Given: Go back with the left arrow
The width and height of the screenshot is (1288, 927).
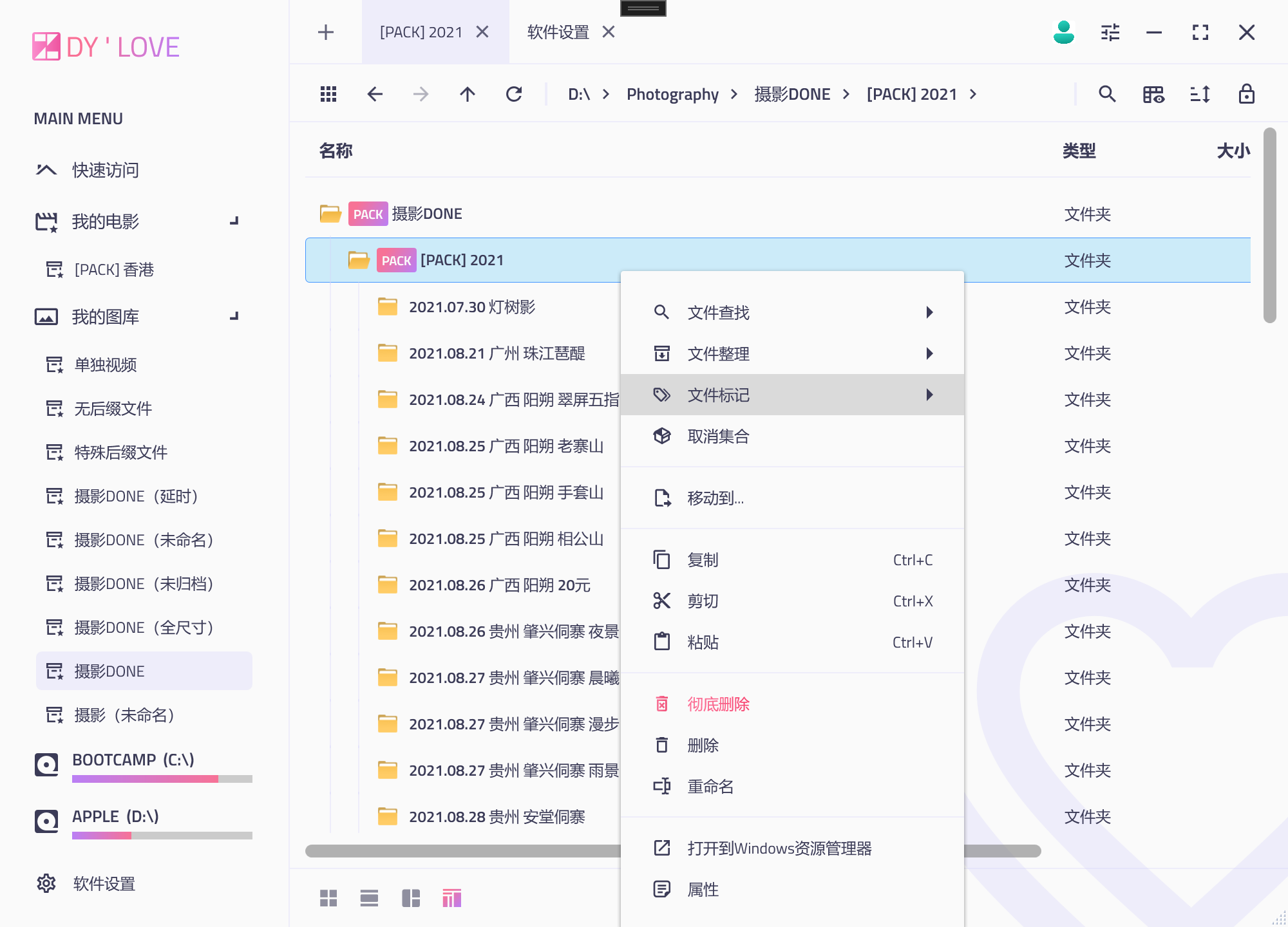Looking at the screenshot, I should [375, 95].
